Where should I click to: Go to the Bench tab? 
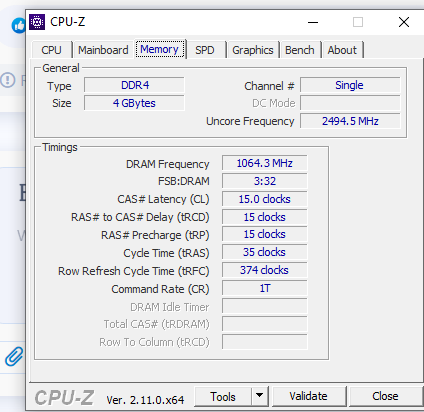pyautogui.click(x=300, y=50)
